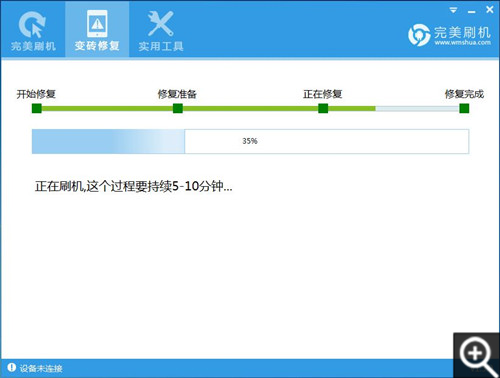Click the 修复准备 label

click(177, 94)
